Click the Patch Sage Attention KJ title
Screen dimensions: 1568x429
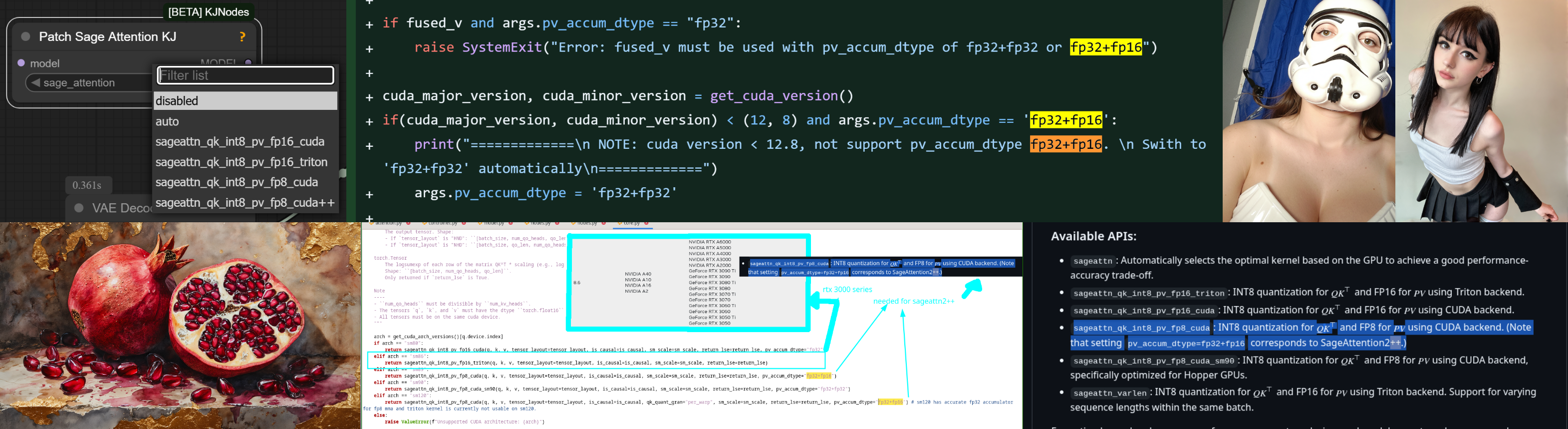click(108, 36)
